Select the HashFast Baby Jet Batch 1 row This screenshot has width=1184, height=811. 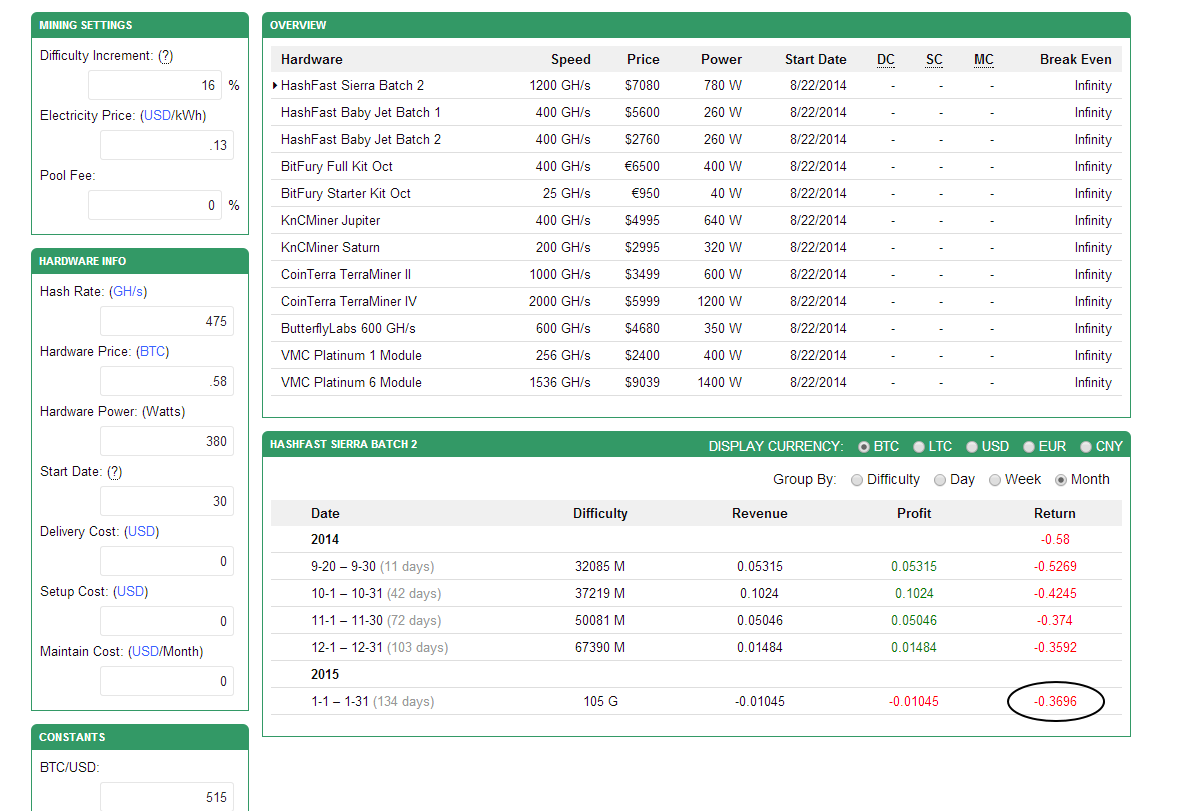point(696,113)
